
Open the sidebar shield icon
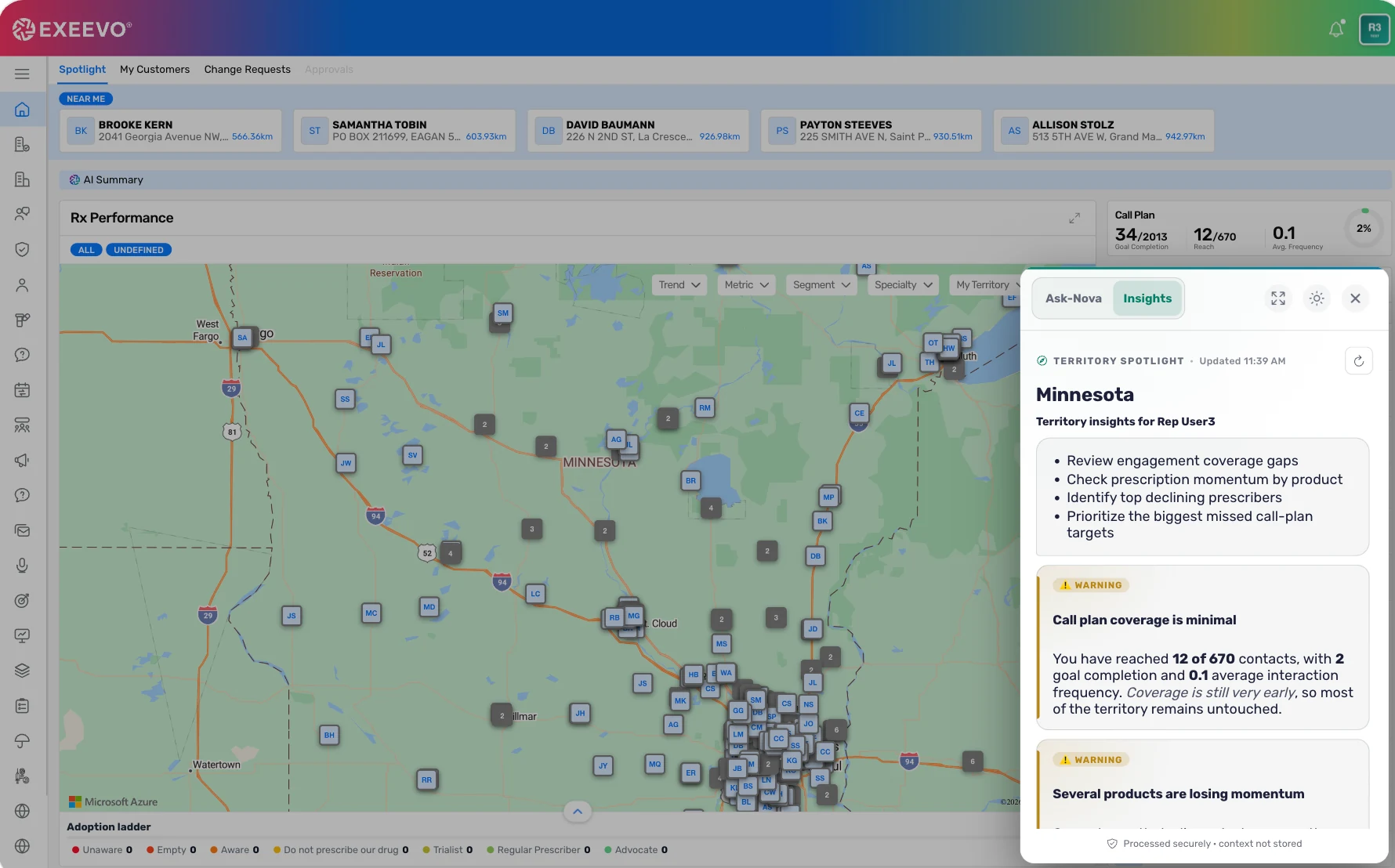[x=22, y=250]
